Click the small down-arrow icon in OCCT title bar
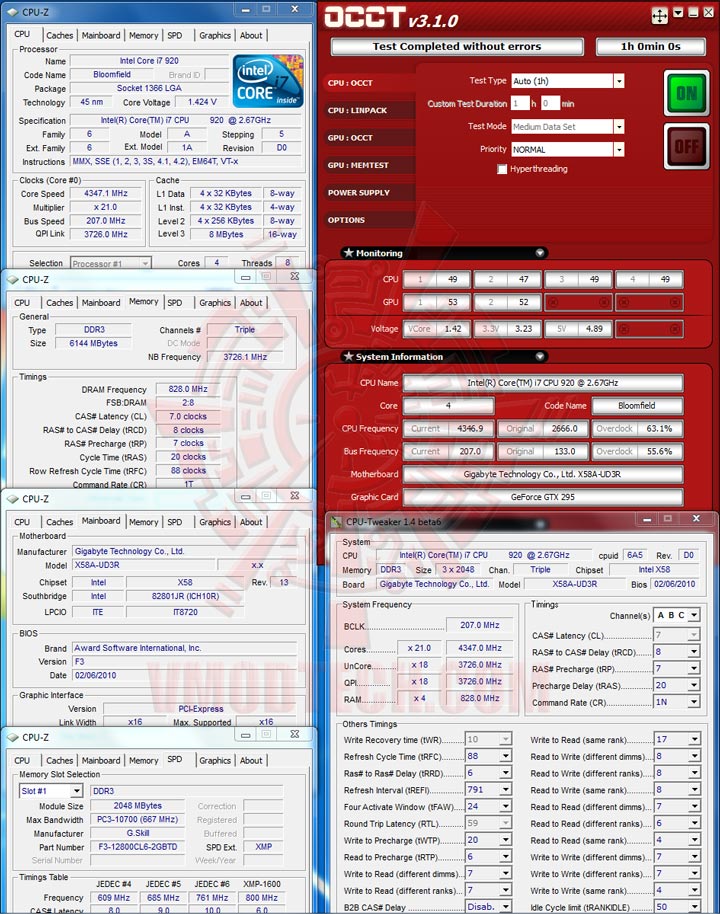 point(678,13)
